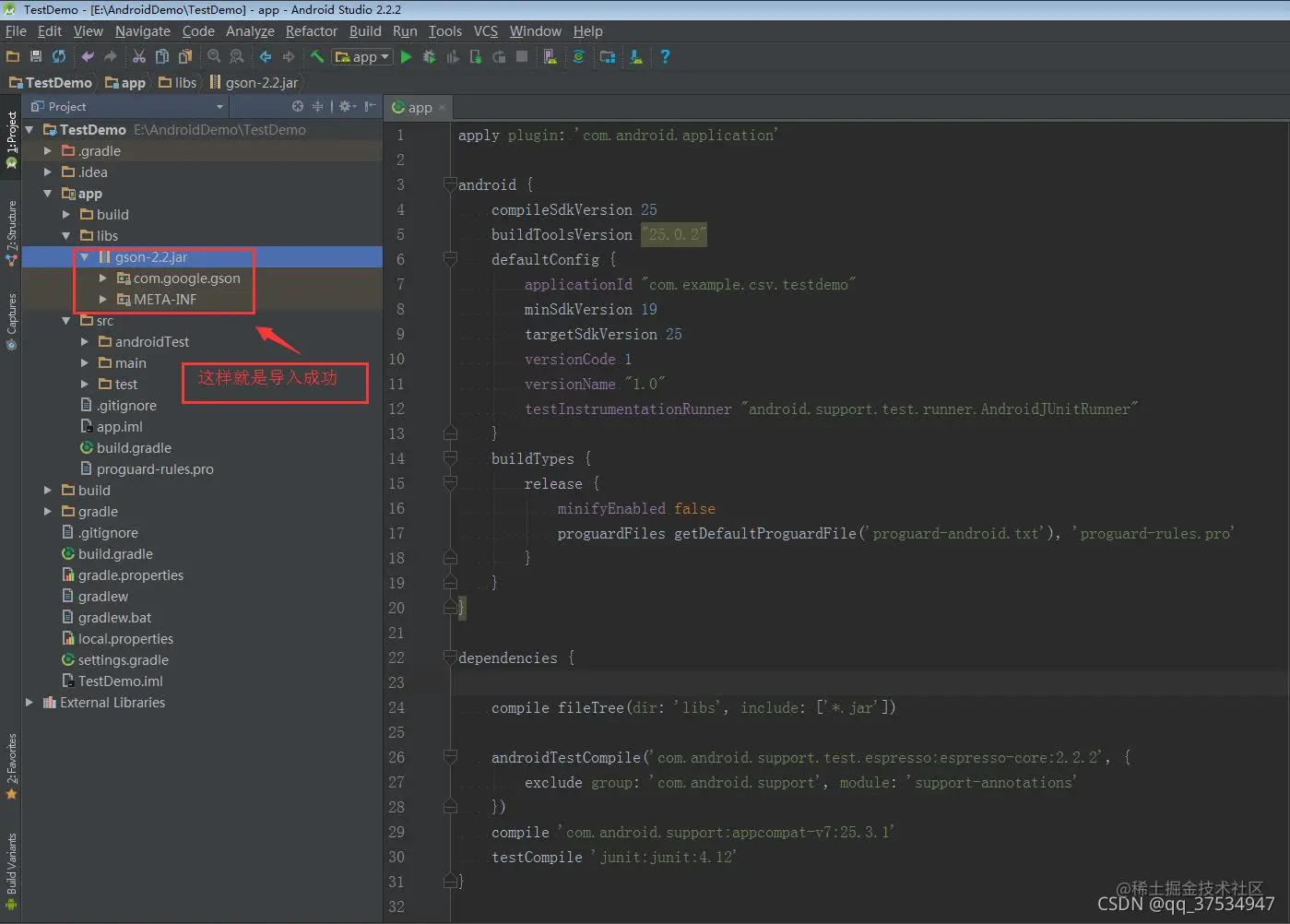This screenshot has height=924, width=1290.
Task: Open the Refactor menu
Action: 312,30
